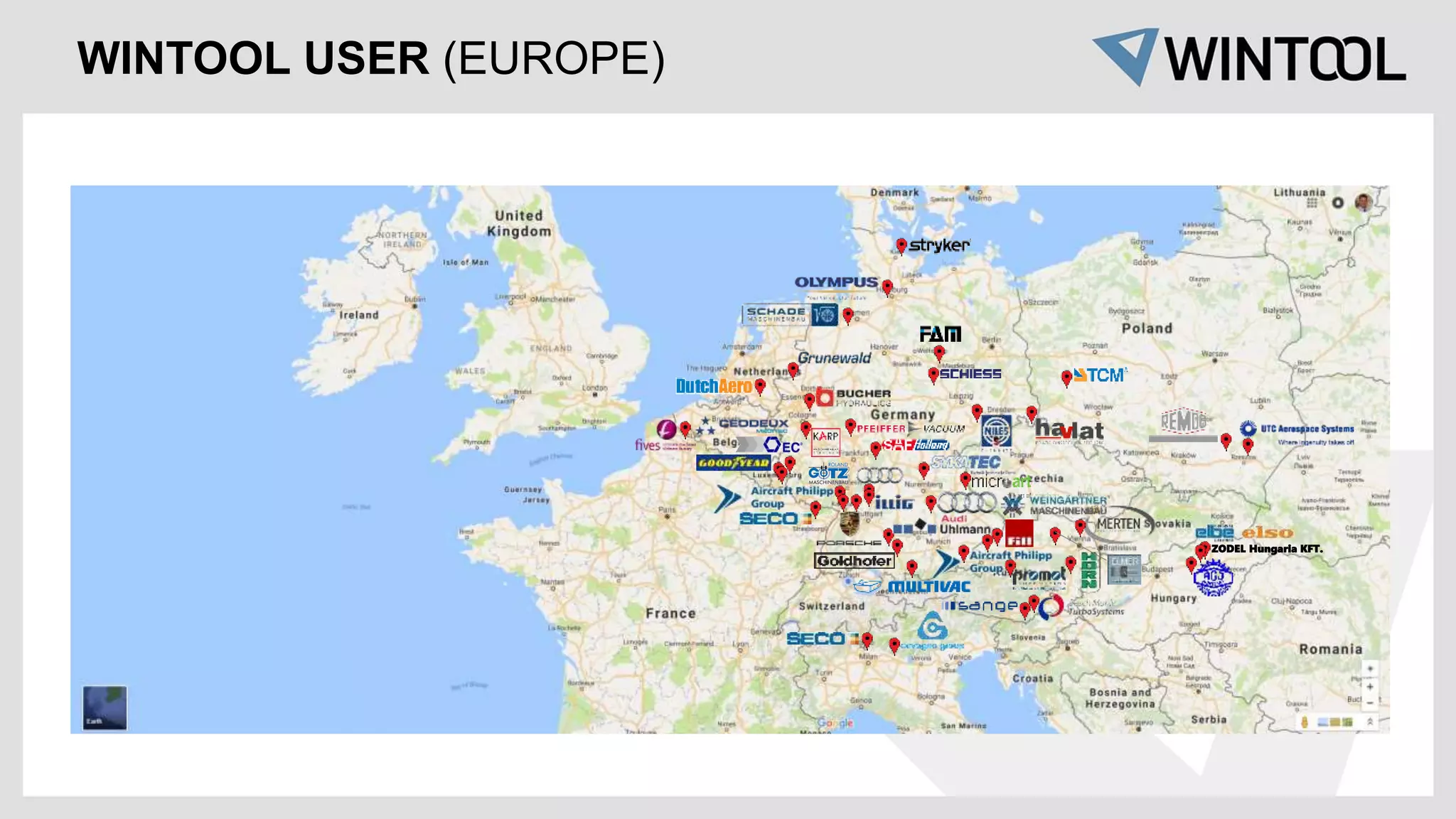Click the 'United Kingdom' map label
Screen dimensions: 1456x819
(519, 223)
